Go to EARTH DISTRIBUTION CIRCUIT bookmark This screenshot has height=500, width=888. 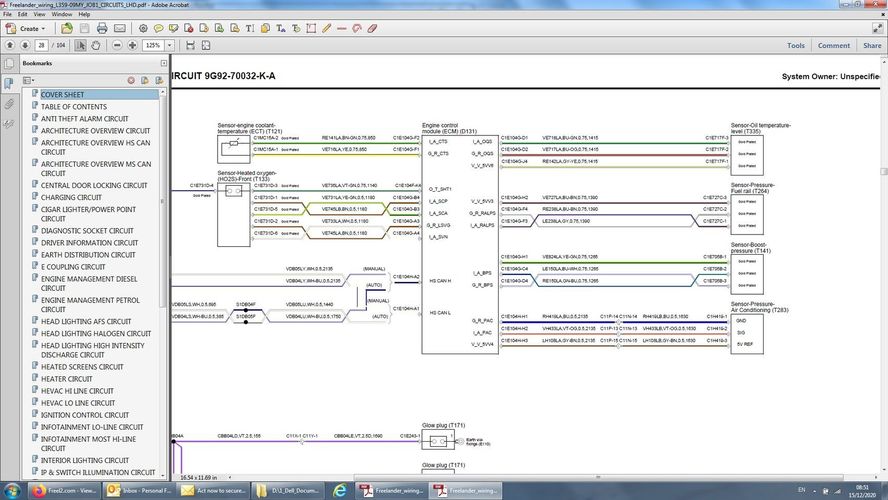coord(88,255)
